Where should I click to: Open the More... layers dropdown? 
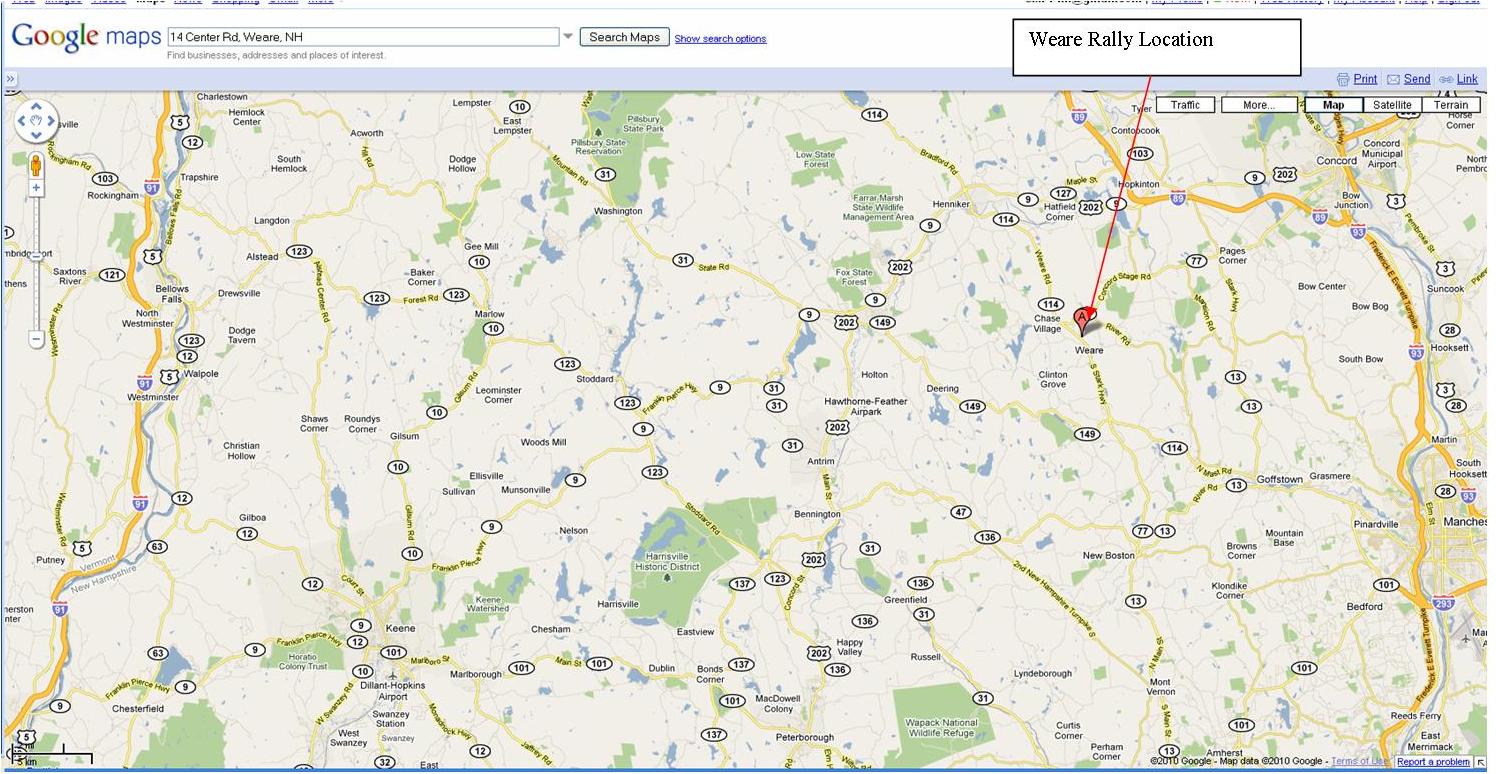[1259, 105]
